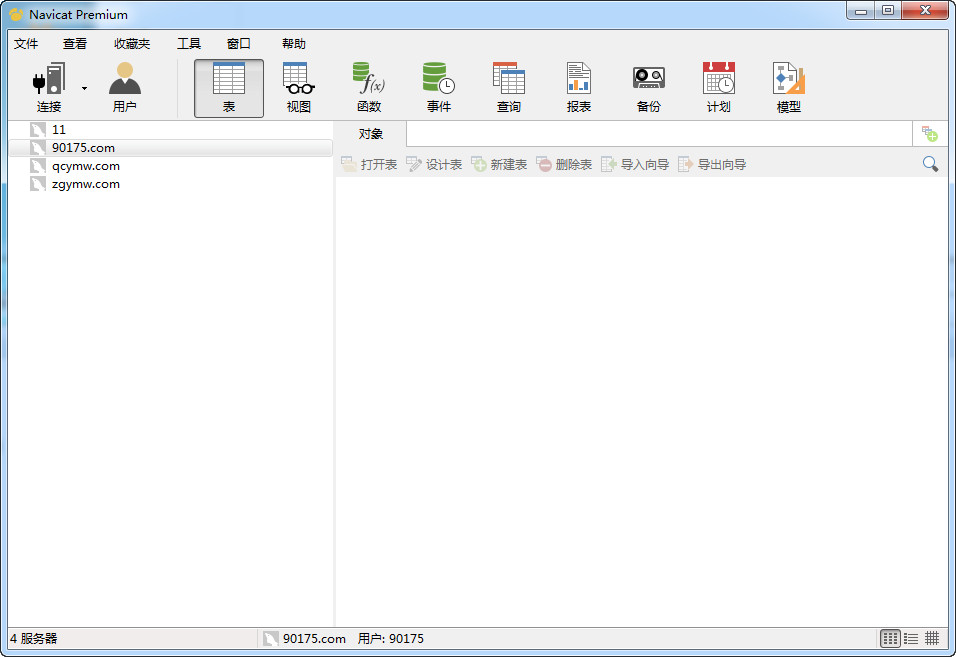Viewport: 956px width, 657px height.
Task: Open the 模型 (Model) designer
Action: [x=788, y=85]
